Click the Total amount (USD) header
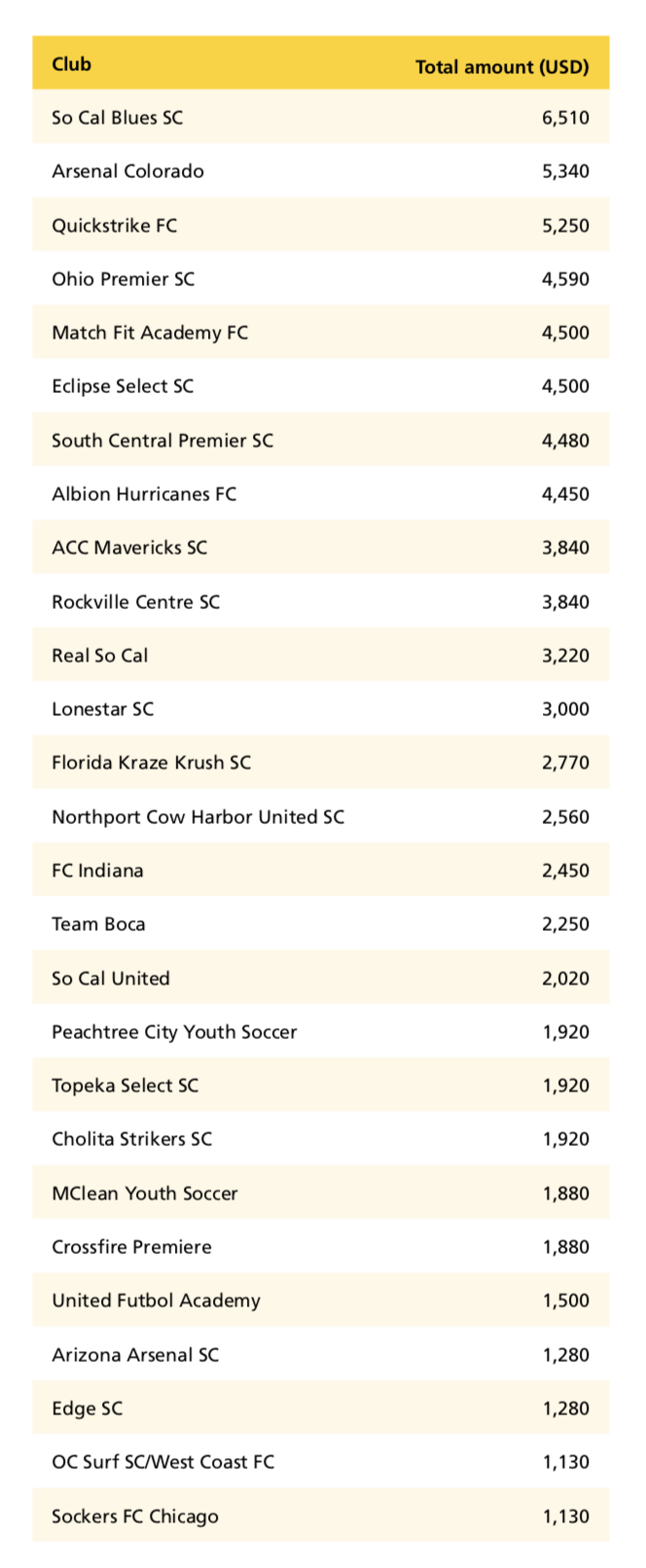This screenshot has height=1568, width=646. point(502,67)
